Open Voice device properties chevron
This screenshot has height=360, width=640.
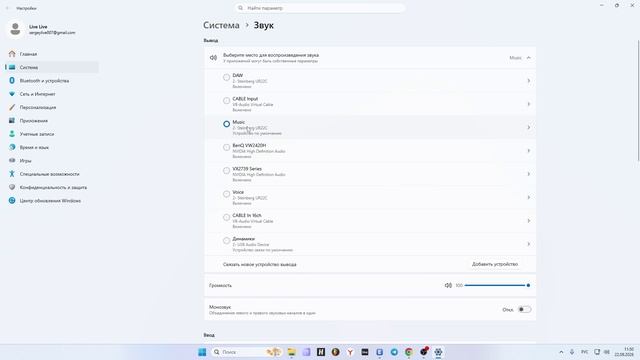[x=529, y=197]
